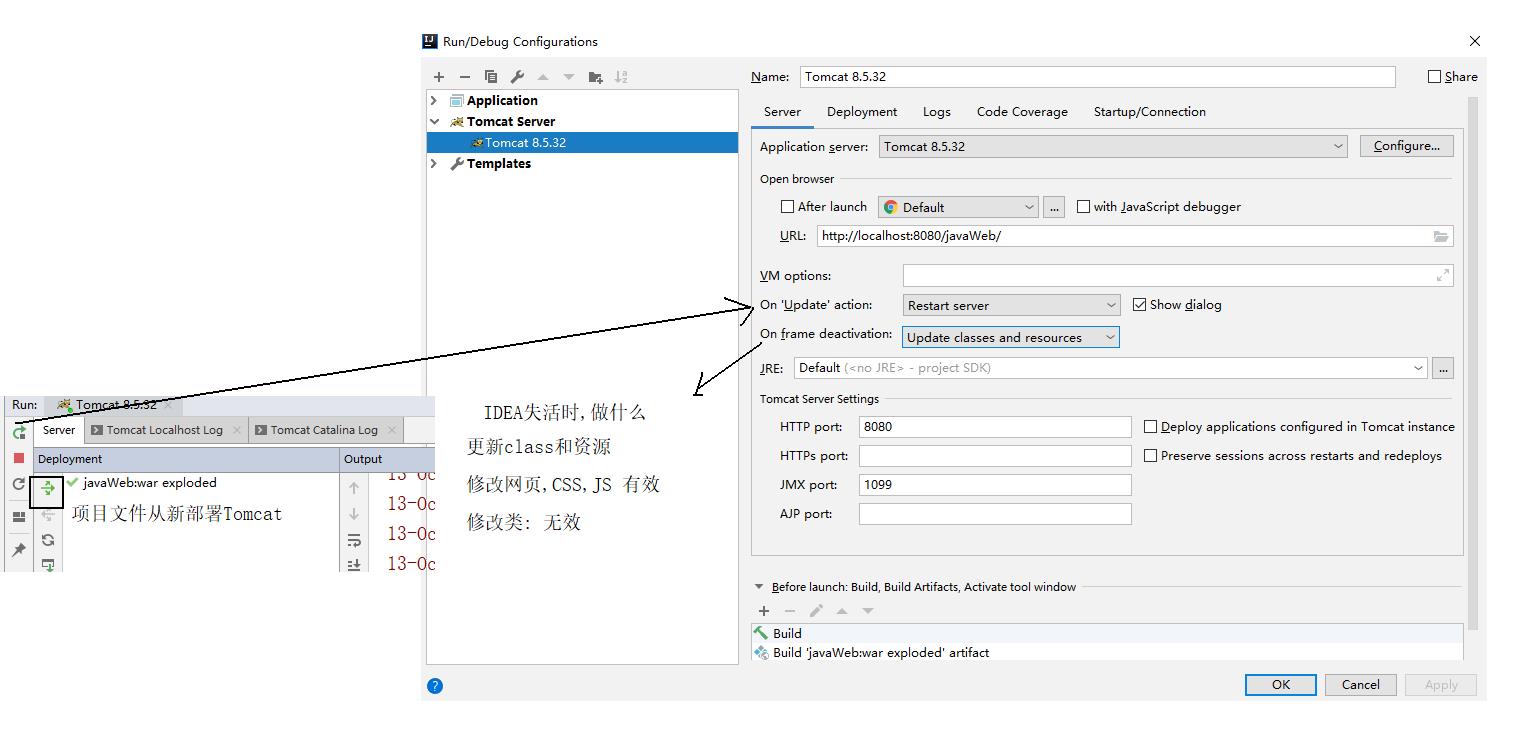
Task: Move configuration down in the list
Action: pyautogui.click(x=569, y=77)
